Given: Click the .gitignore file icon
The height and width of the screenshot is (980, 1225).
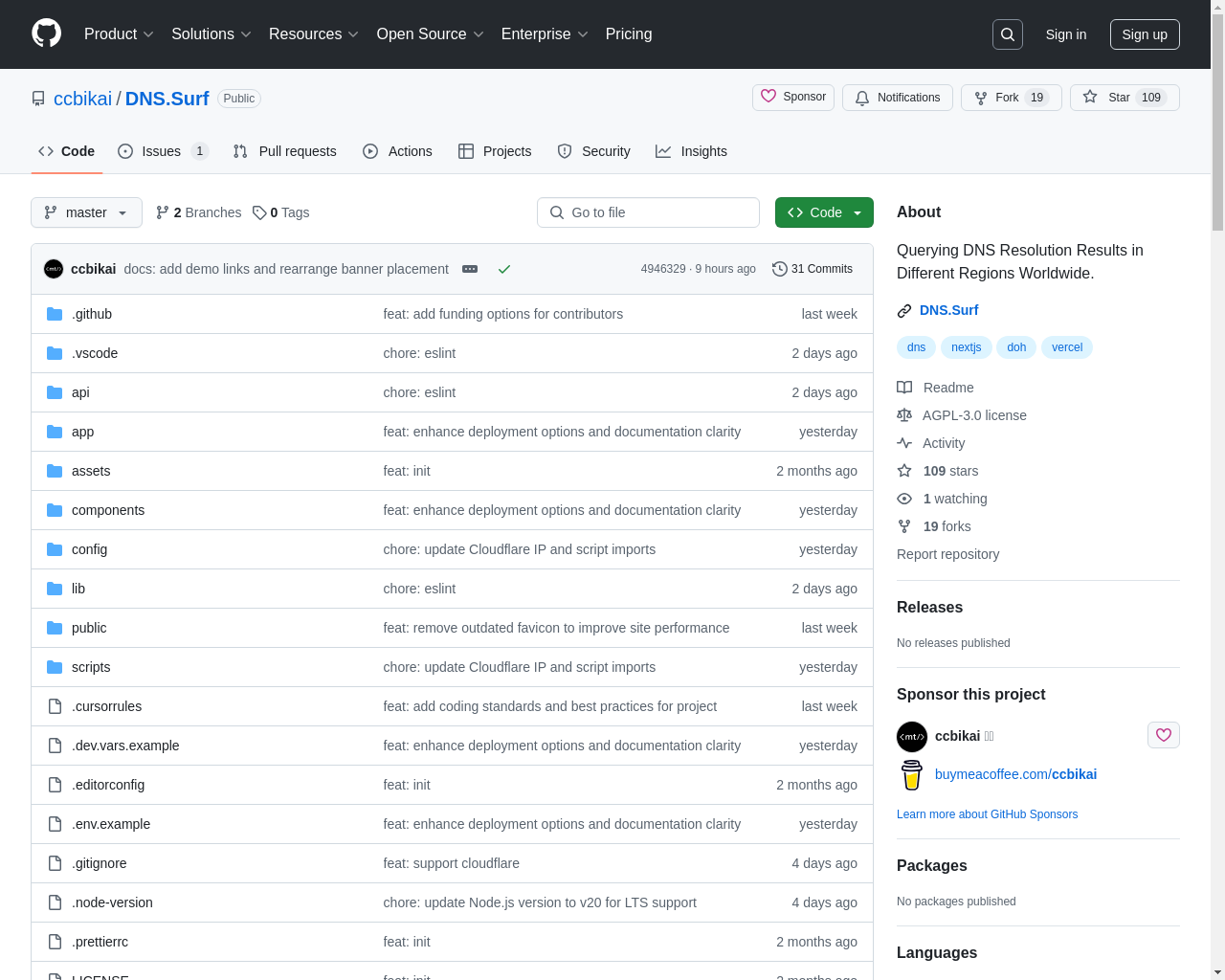Looking at the screenshot, I should (x=55, y=863).
